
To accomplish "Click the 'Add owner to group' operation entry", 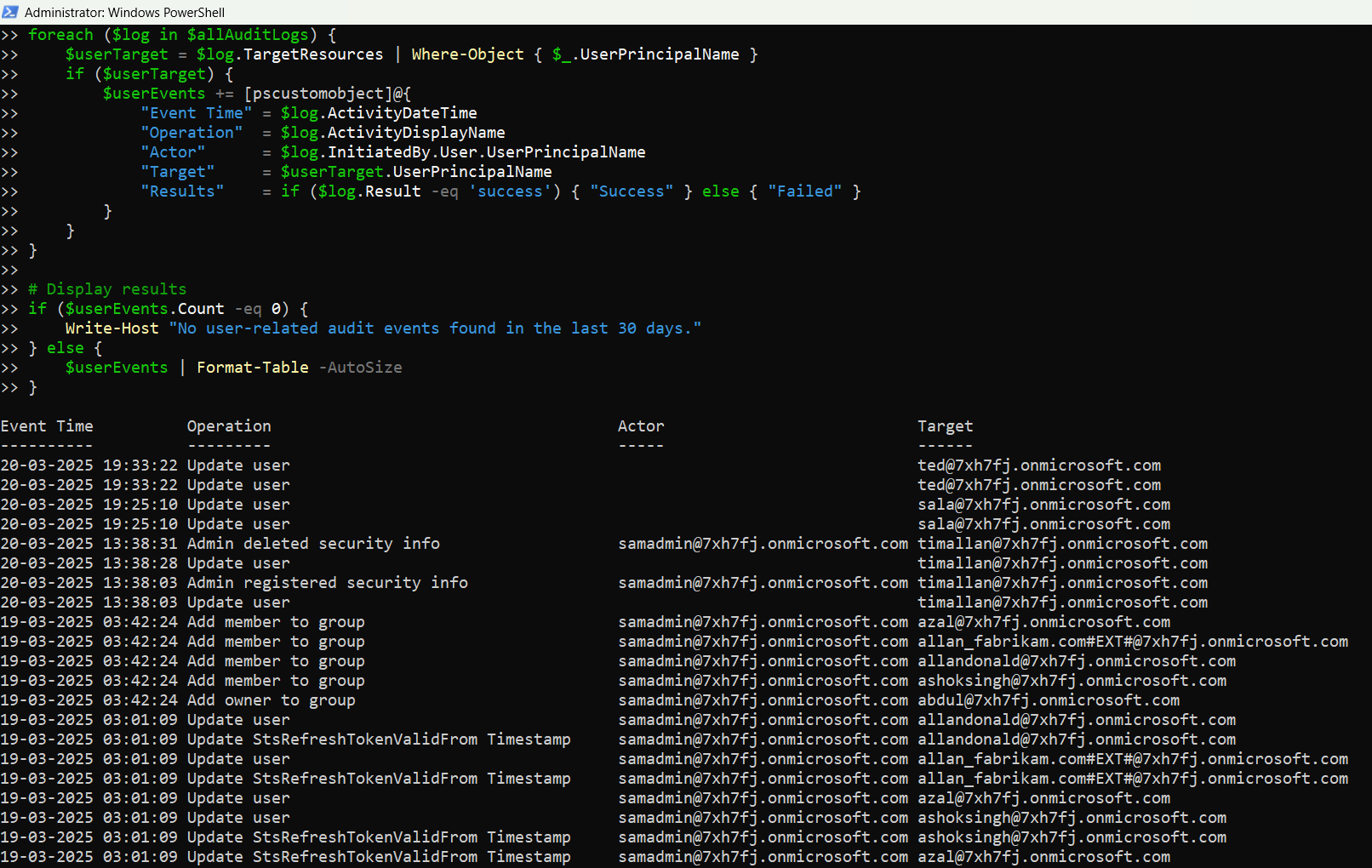I will (x=271, y=700).
